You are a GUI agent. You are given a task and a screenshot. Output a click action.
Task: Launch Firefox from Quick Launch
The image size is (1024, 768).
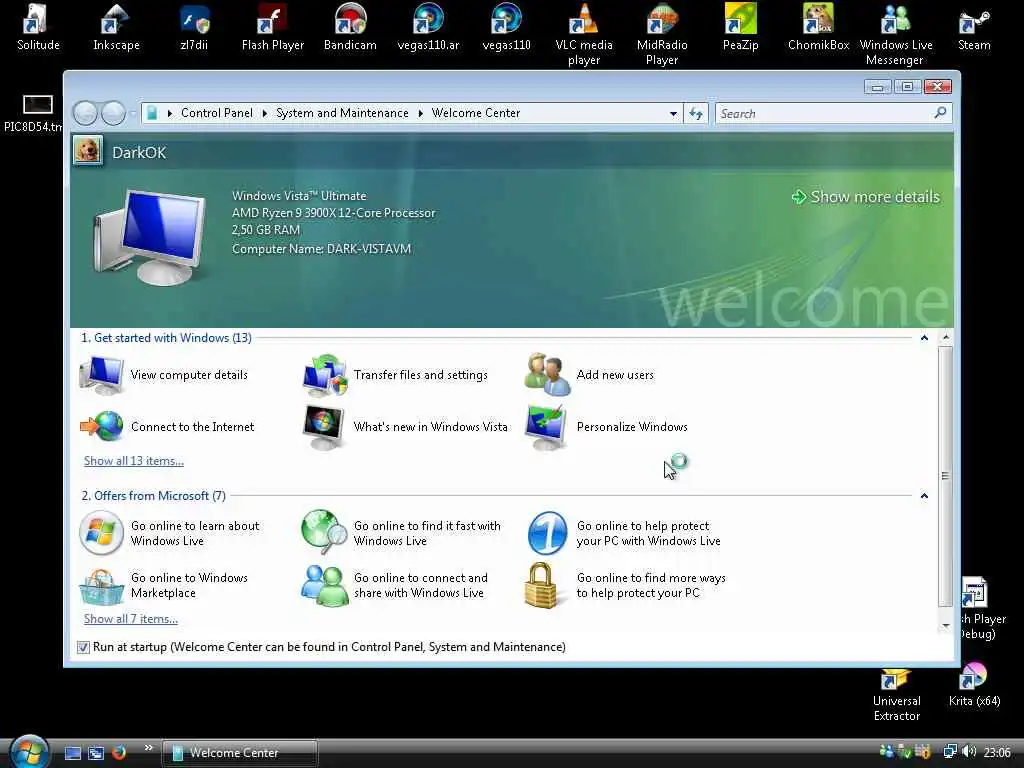point(119,753)
